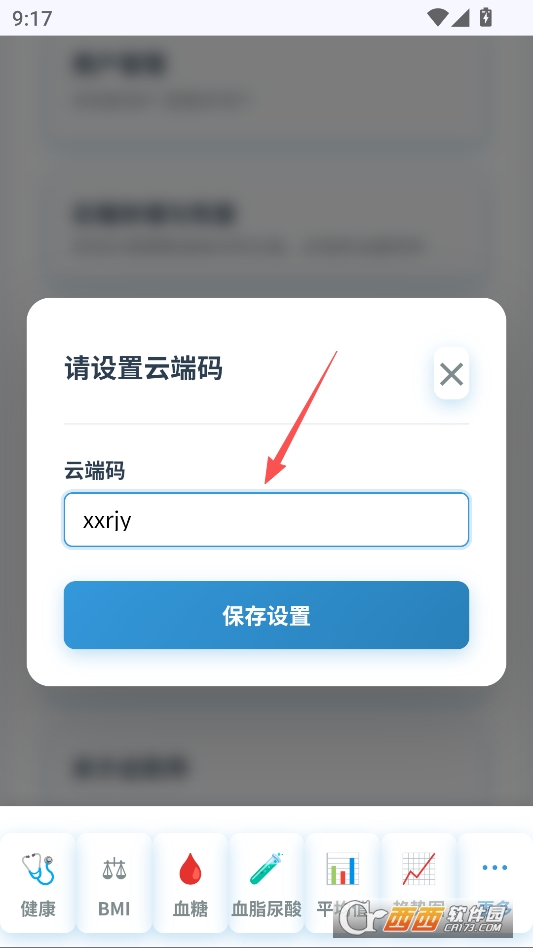Image resolution: width=533 pixels, height=948 pixels.
Task: Tap the battery charging status icon
Action: point(485,17)
